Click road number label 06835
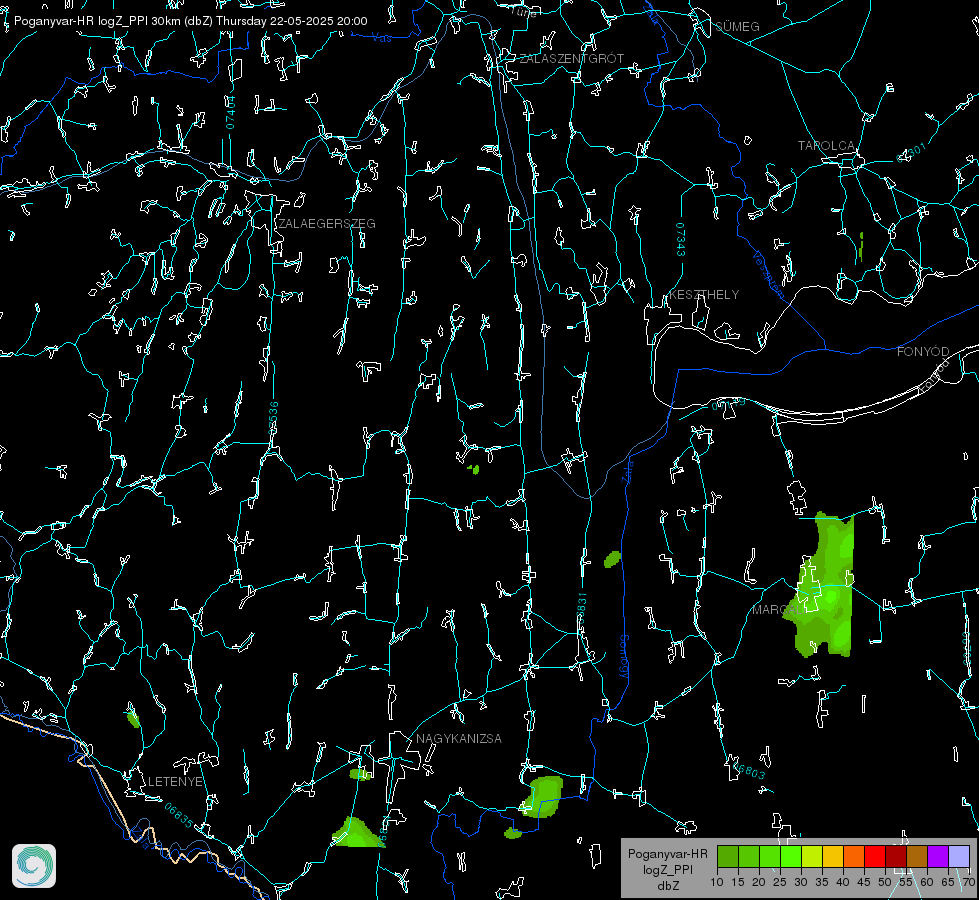 click(179, 816)
